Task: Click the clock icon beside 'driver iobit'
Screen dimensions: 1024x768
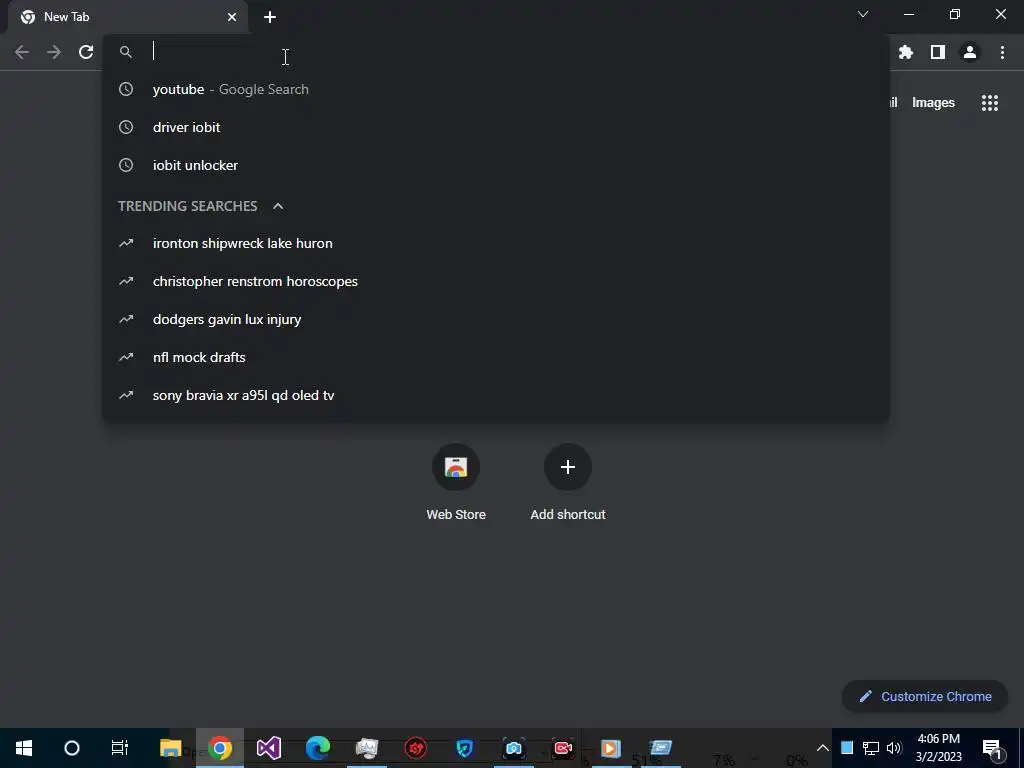Action: (126, 127)
